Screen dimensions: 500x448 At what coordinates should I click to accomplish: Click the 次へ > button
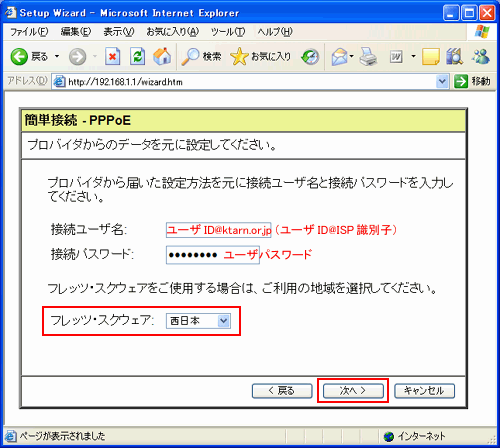click(x=353, y=391)
